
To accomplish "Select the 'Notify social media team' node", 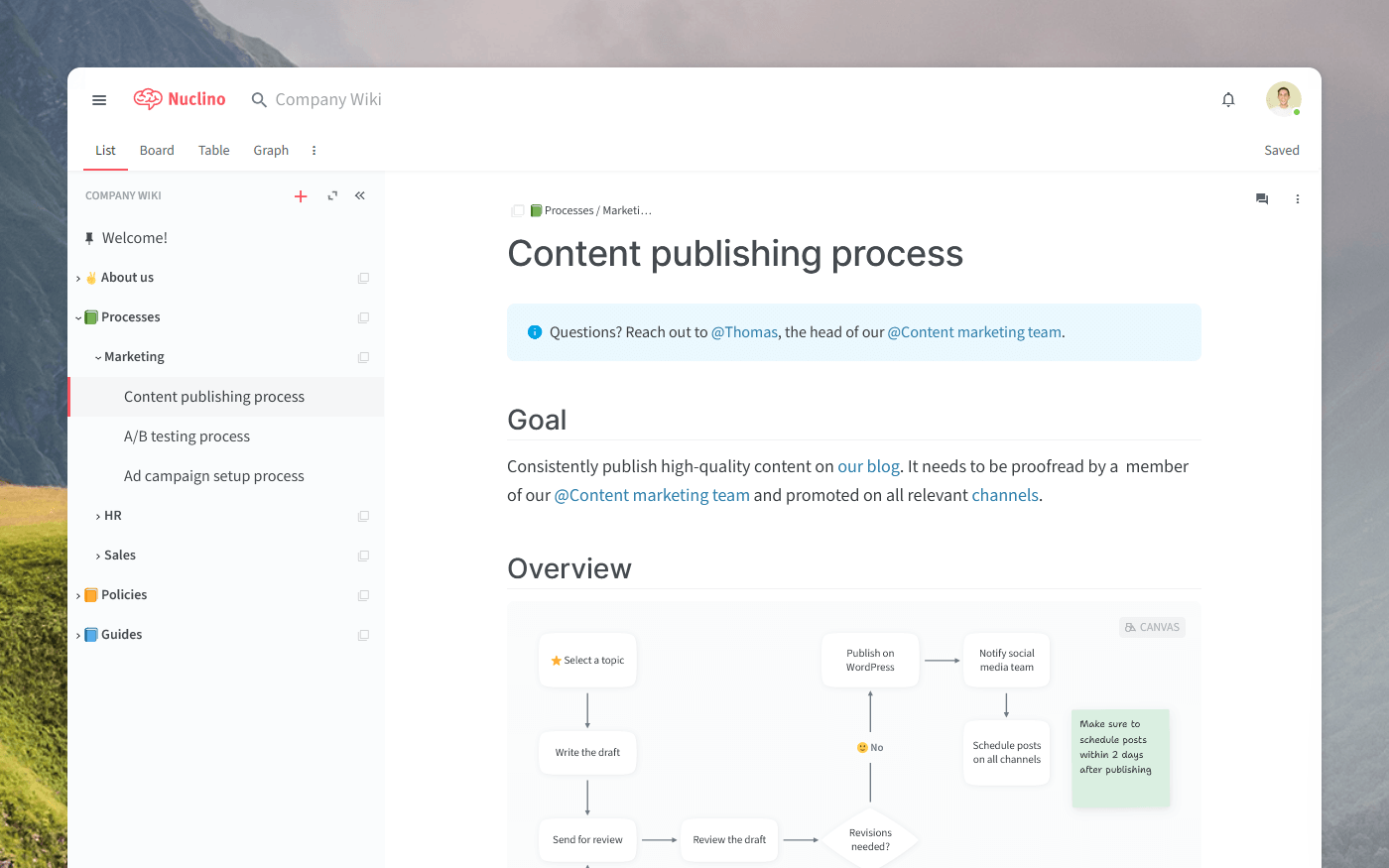I will [1006, 660].
